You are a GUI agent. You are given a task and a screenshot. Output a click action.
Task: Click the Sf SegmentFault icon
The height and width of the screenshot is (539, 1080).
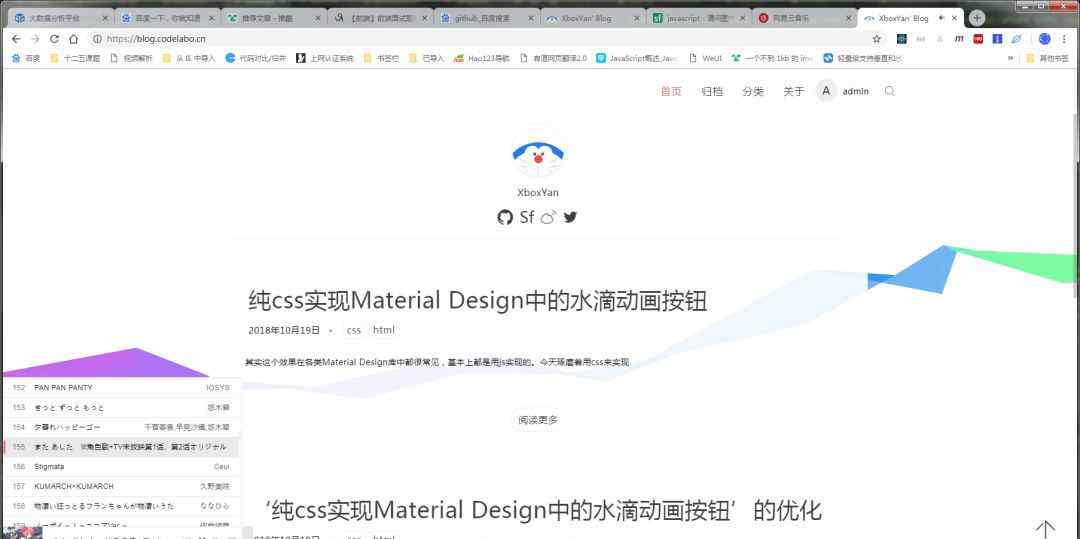(x=527, y=217)
